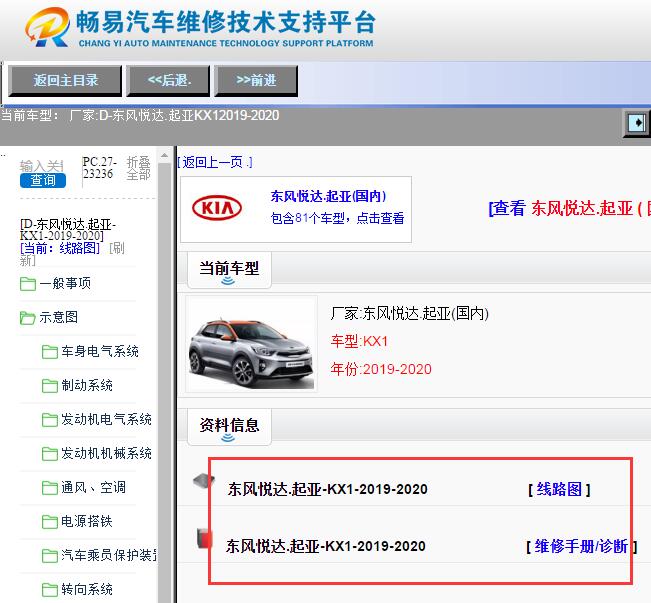651x603 pixels.
Task: Click the folder icon next to 转向系统
Action: tap(50, 590)
